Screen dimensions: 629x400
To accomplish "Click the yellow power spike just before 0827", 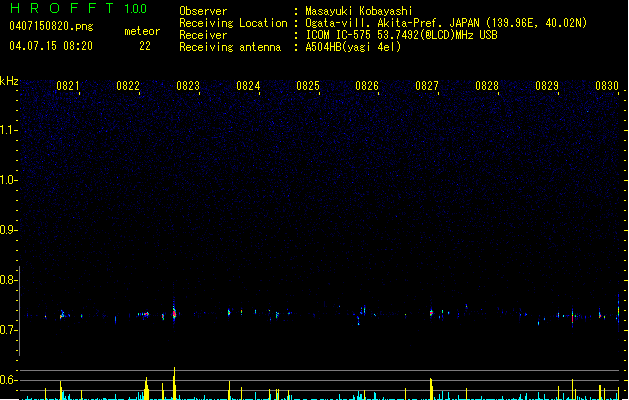I will pyautogui.click(x=431, y=389).
